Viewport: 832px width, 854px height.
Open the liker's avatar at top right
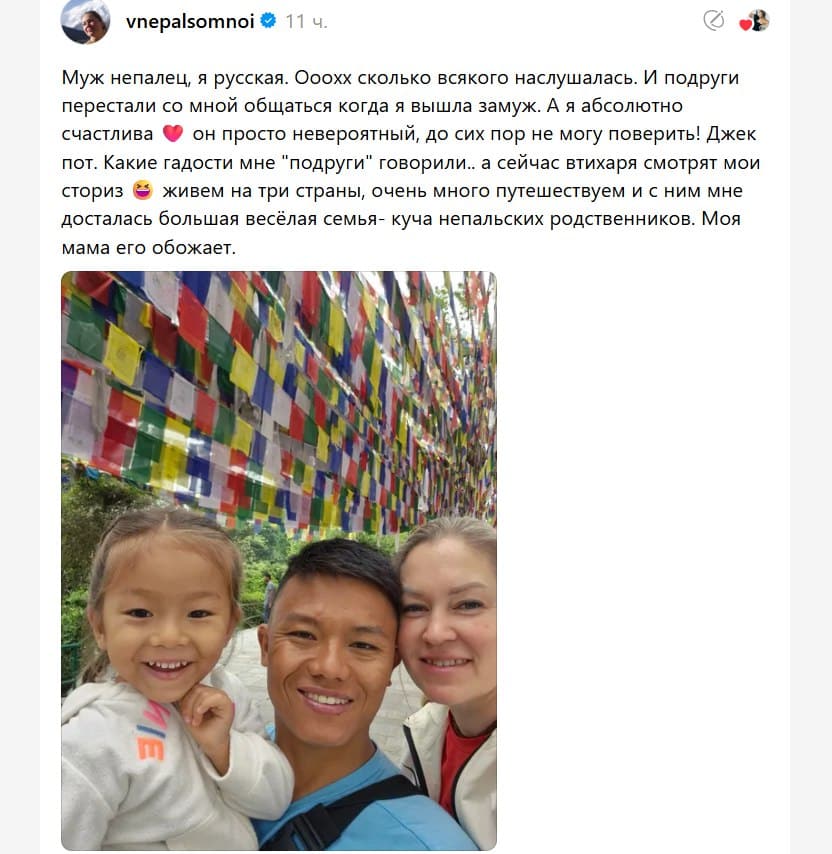(x=758, y=20)
